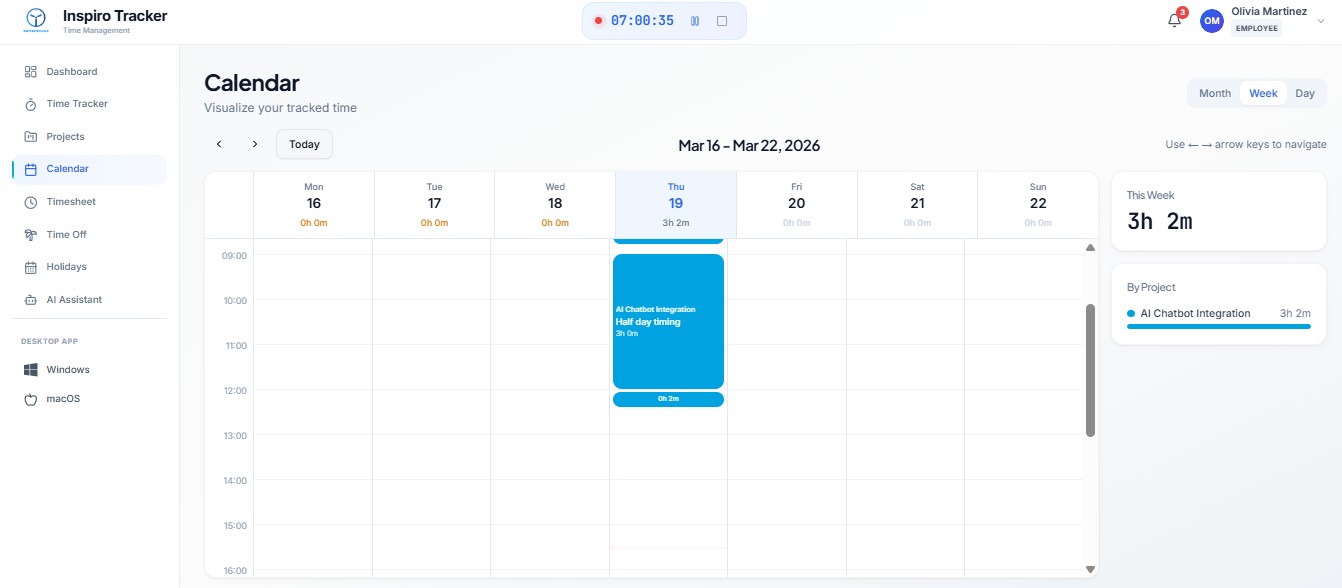Click the AI Chatbot Integration progress bar

point(1218,326)
